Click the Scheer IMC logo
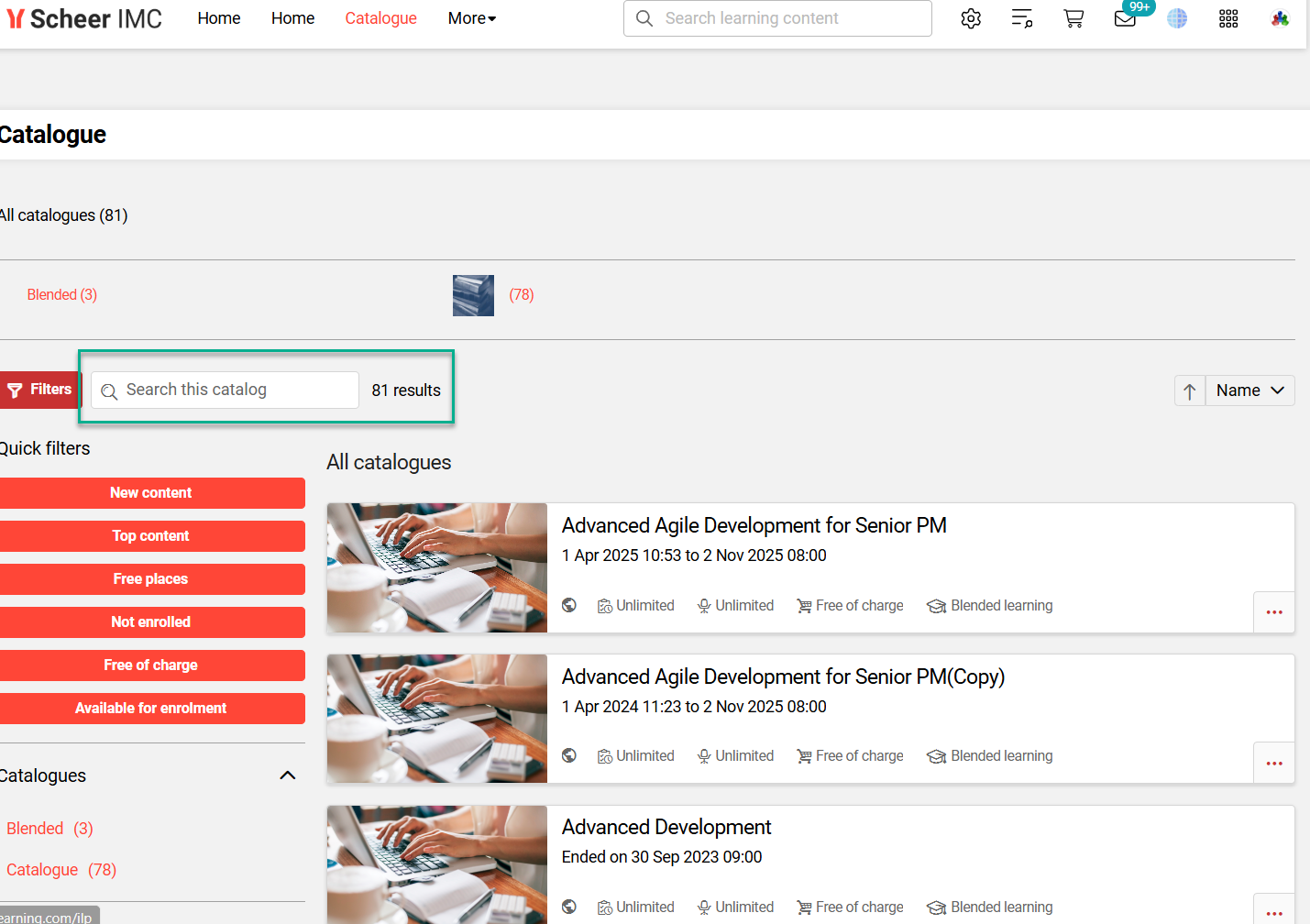 click(84, 18)
